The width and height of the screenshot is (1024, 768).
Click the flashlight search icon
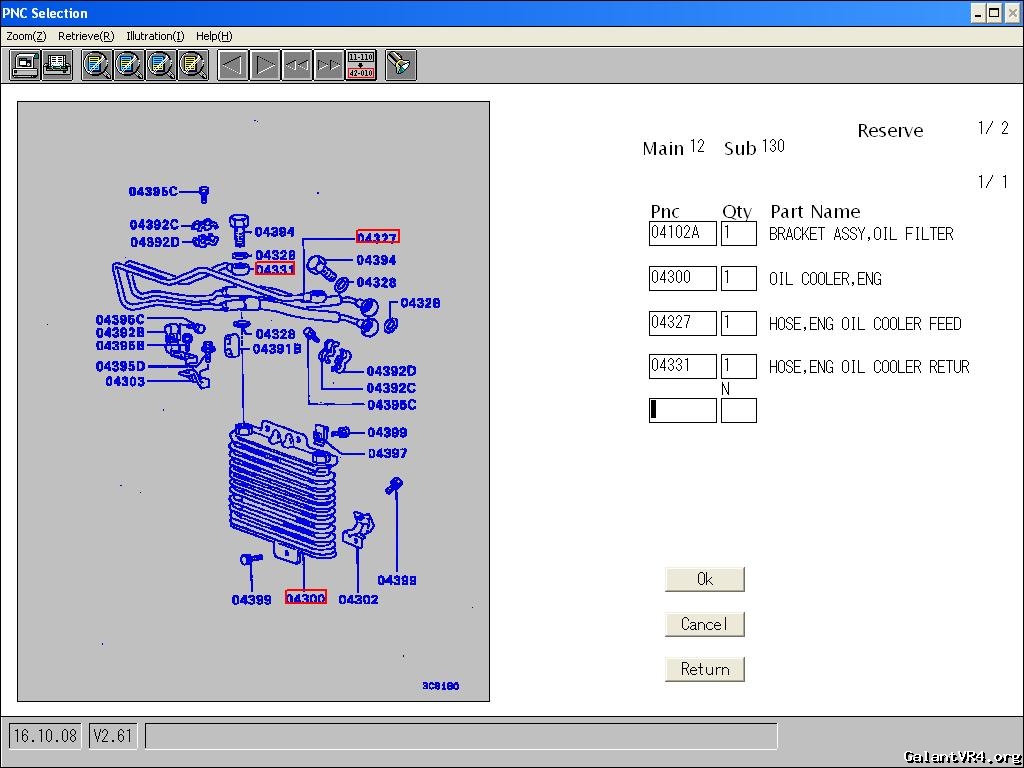click(401, 65)
